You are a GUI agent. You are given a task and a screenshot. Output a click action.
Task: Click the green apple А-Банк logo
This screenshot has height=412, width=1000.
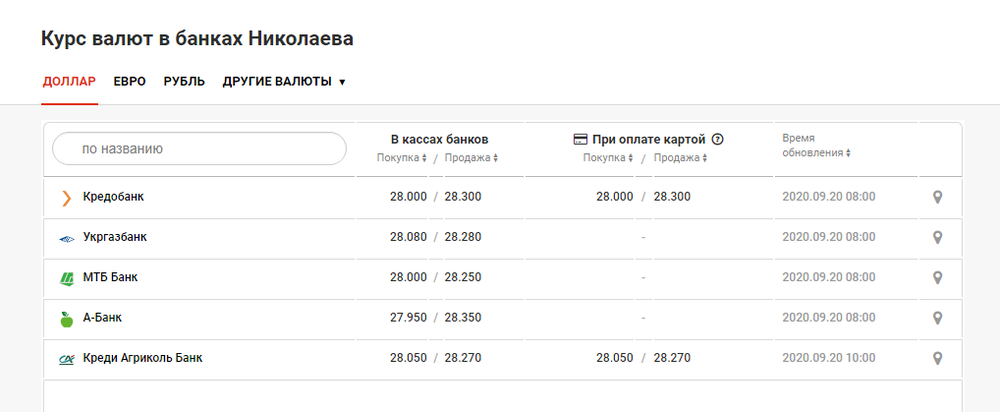click(66, 318)
